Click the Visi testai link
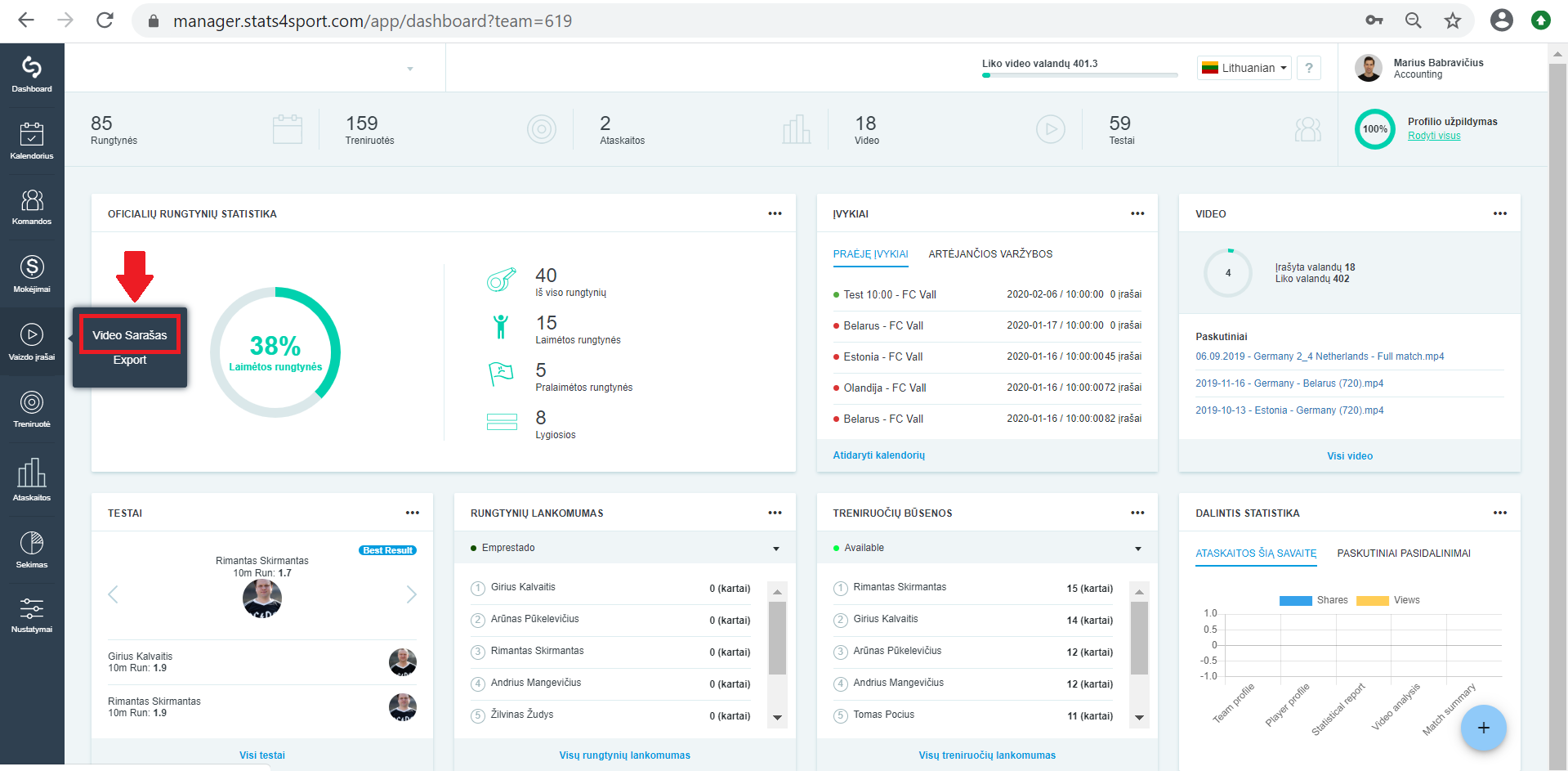The width and height of the screenshot is (1568, 771). pyautogui.click(x=262, y=755)
